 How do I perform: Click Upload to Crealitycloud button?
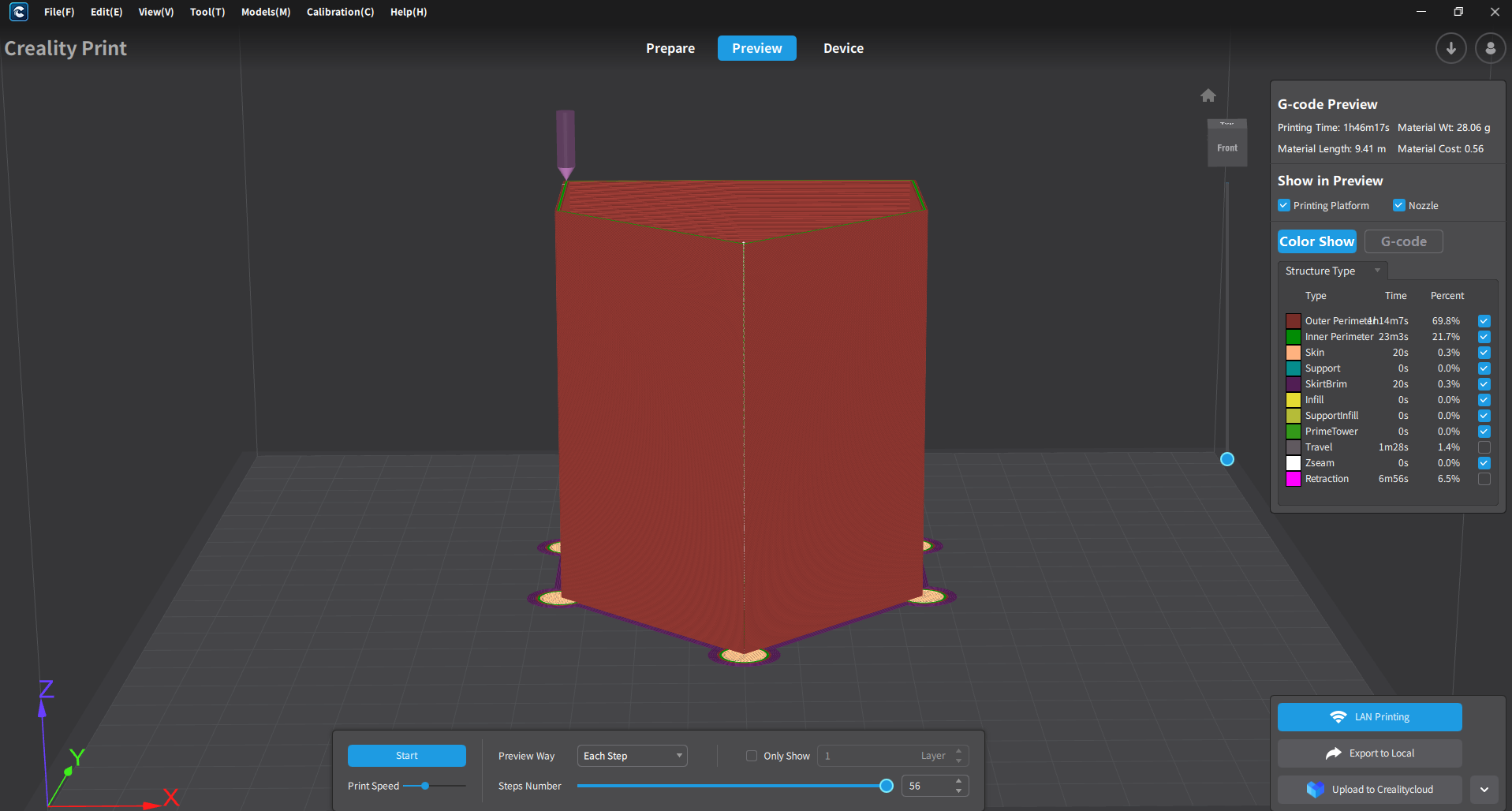pos(1370,789)
